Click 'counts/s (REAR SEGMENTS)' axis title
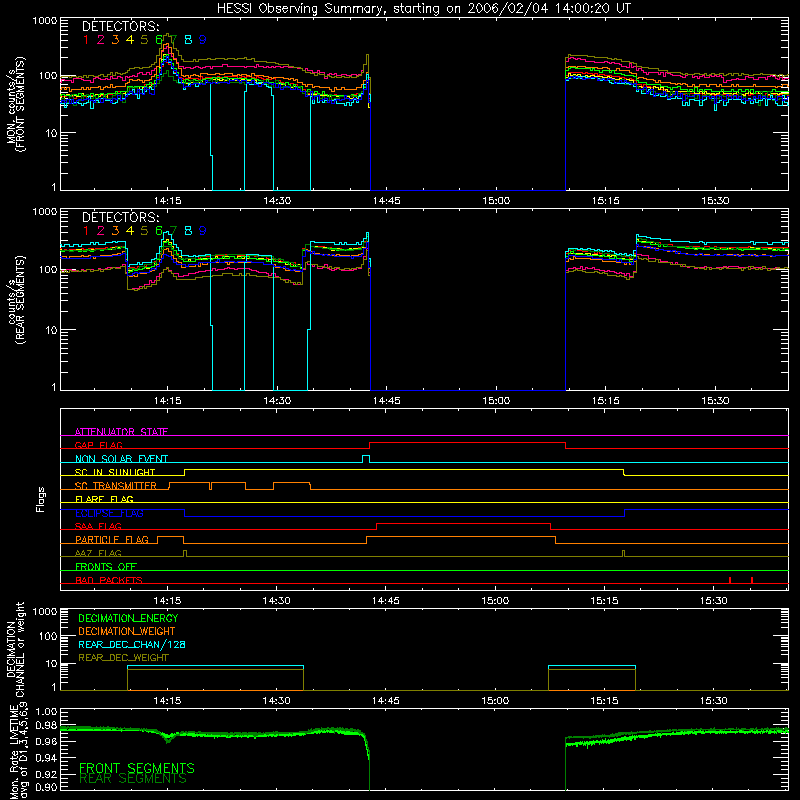Screen dimensions: 800x800 (x=15, y=300)
